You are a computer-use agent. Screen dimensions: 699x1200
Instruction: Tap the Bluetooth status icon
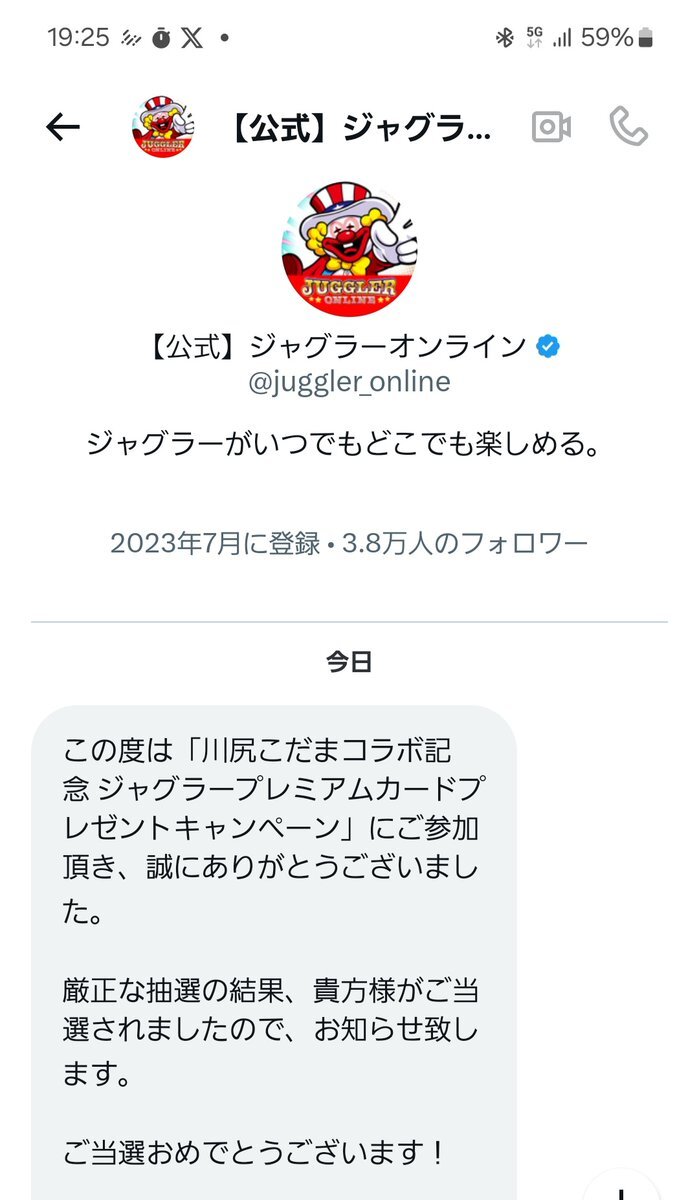tap(504, 38)
